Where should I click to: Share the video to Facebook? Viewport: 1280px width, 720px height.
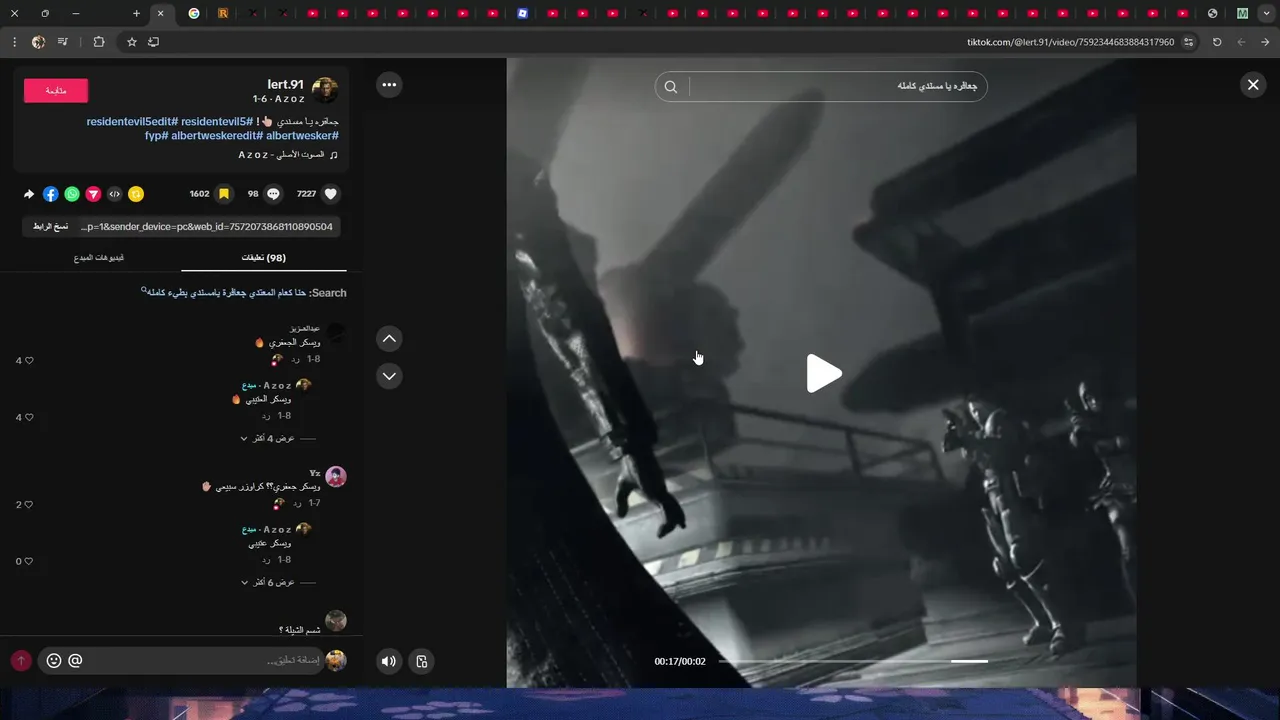coord(51,194)
